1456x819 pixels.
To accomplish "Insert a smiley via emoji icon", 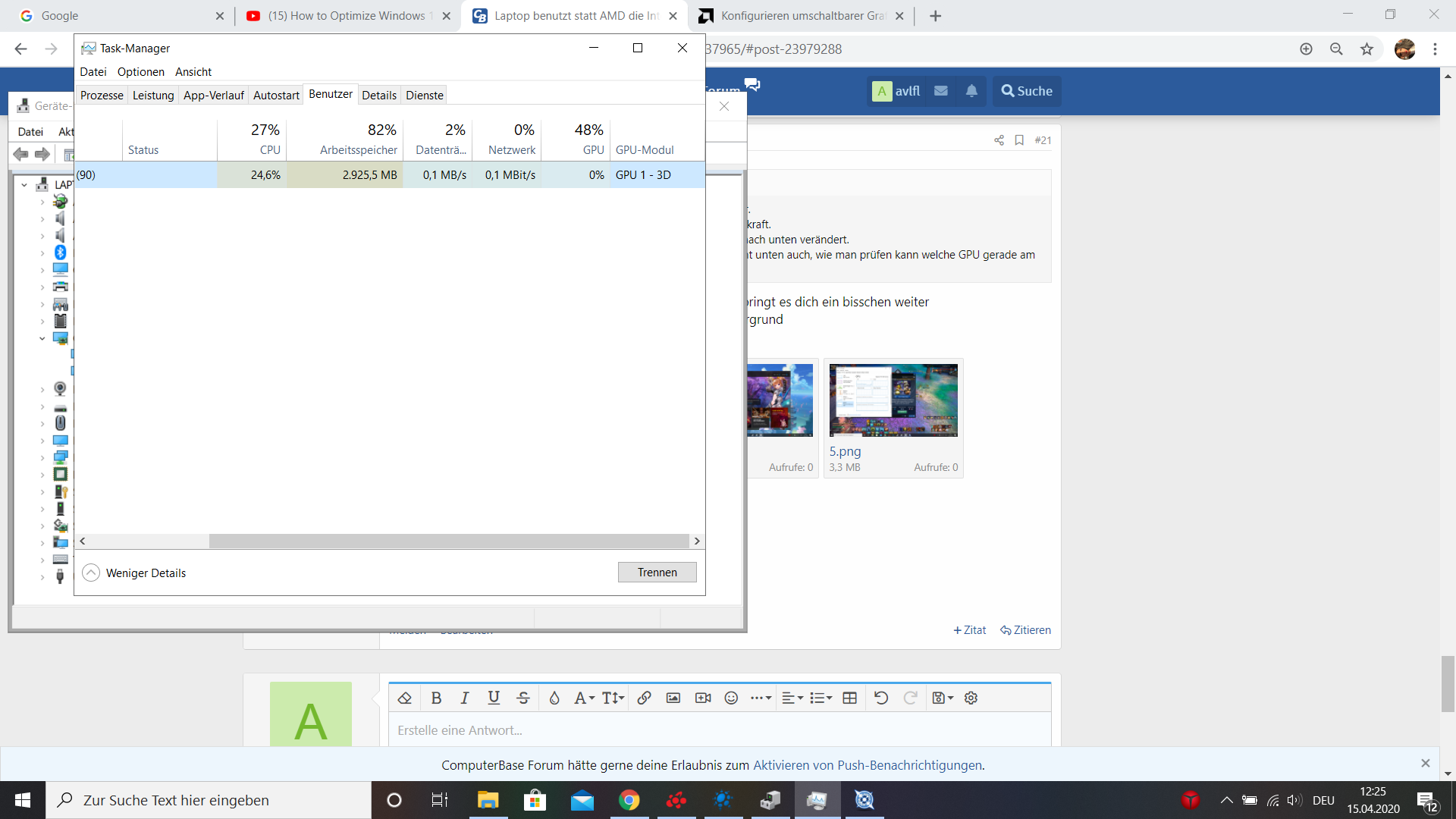I will pyautogui.click(x=731, y=698).
